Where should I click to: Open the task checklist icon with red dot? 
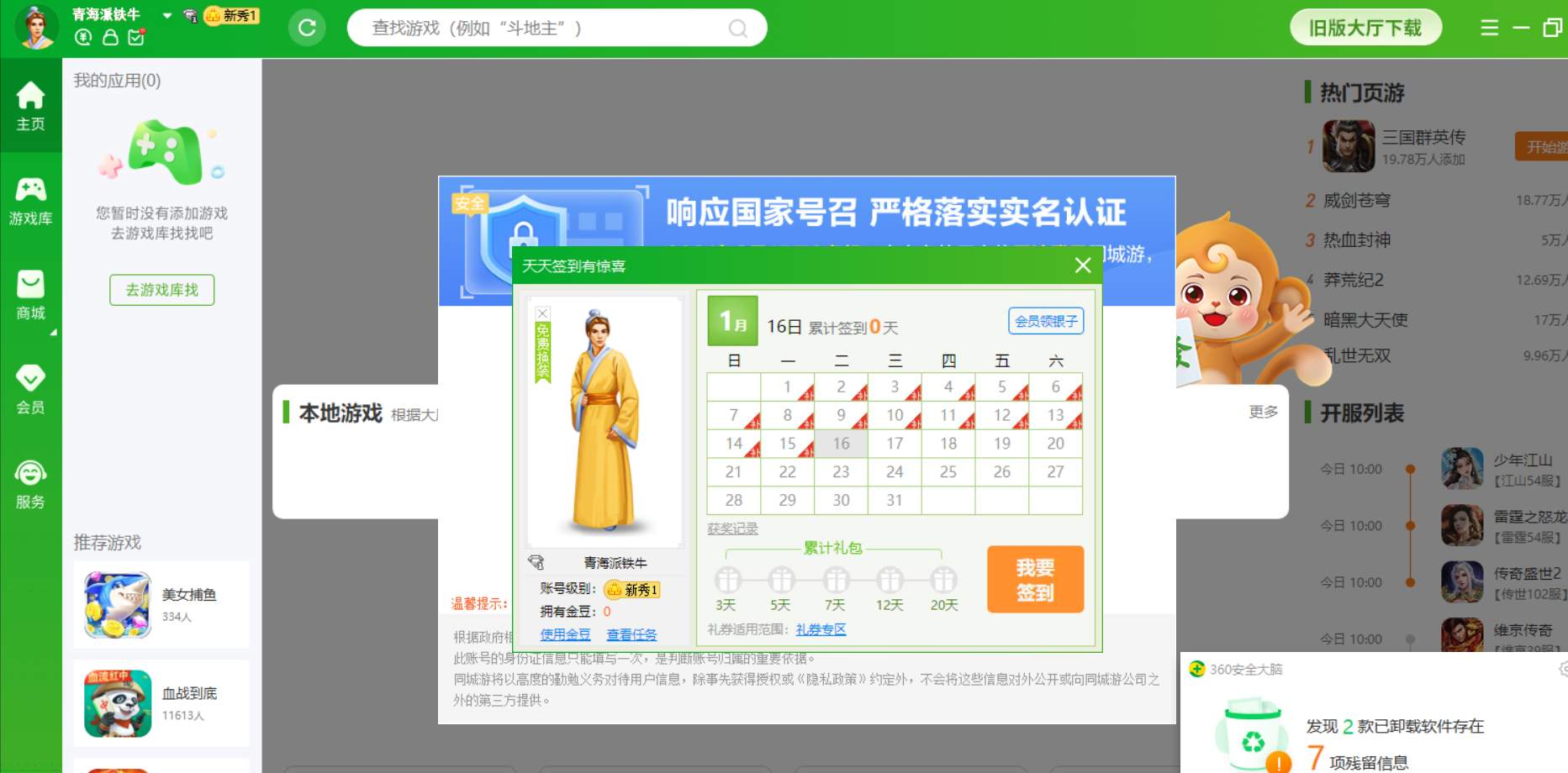[x=137, y=38]
